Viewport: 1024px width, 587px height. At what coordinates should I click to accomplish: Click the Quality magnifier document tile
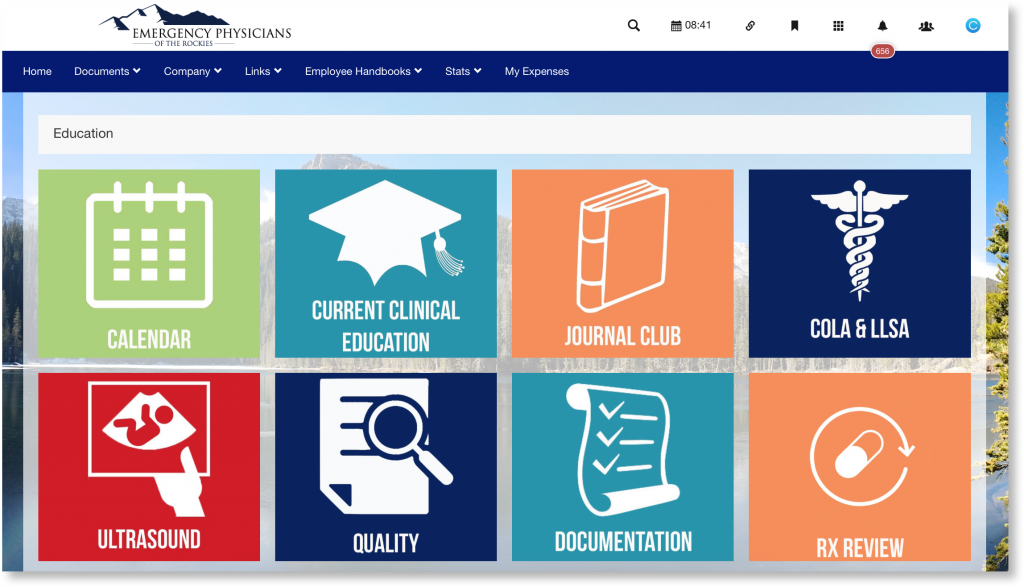(x=385, y=467)
